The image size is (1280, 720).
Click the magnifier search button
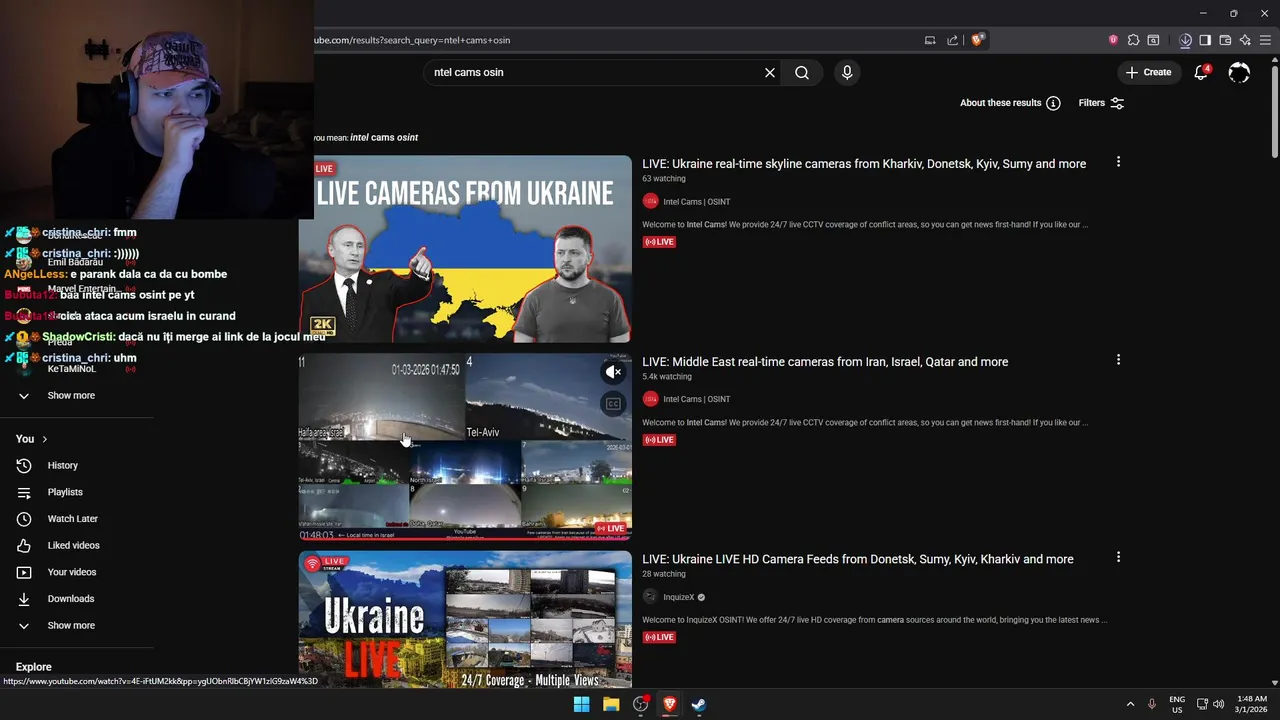coord(802,72)
